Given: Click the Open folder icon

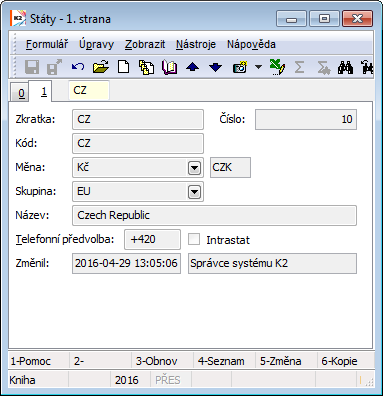Looking at the screenshot, I should point(101,67).
